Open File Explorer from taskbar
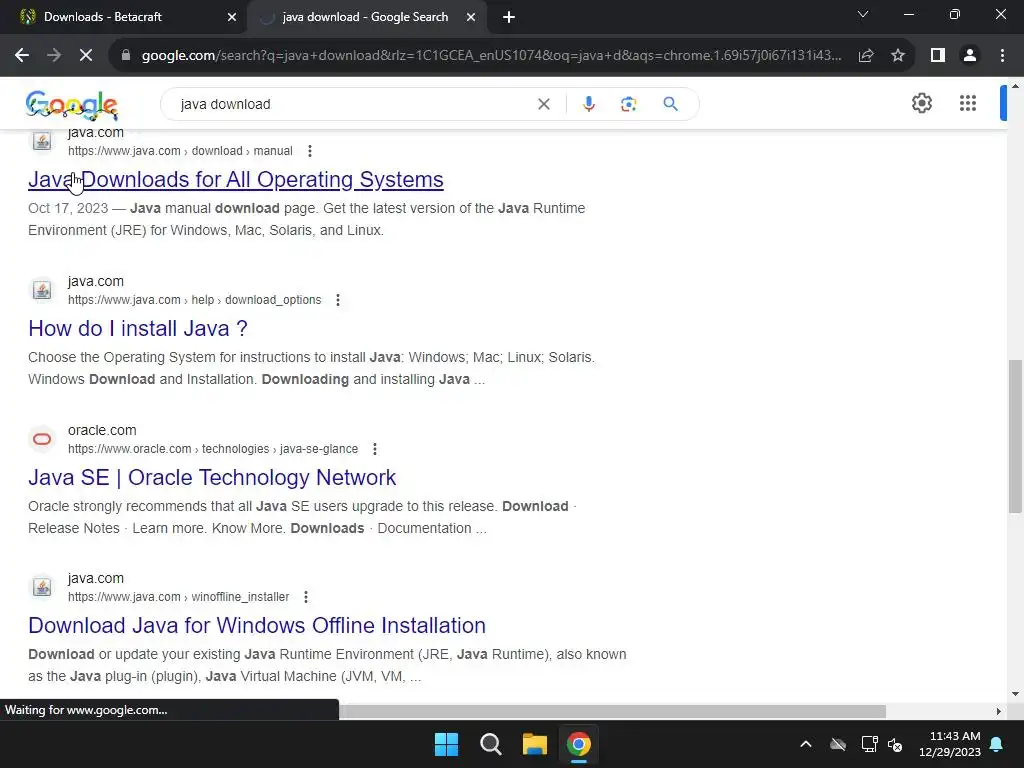The height and width of the screenshot is (768, 1024). [534, 744]
